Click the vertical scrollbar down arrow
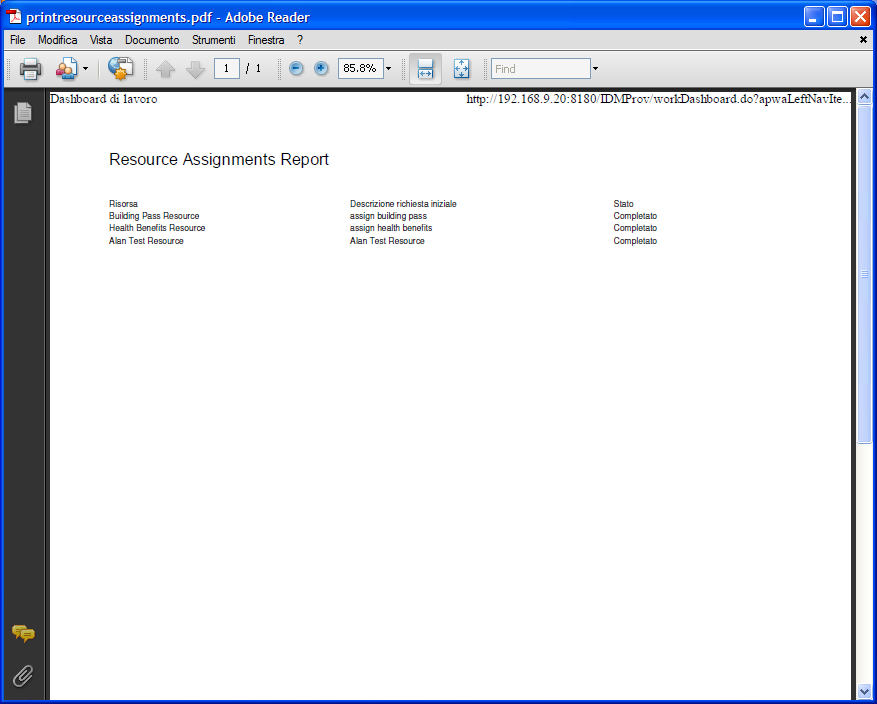The width and height of the screenshot is (877, 704). (x=864, y=691)
